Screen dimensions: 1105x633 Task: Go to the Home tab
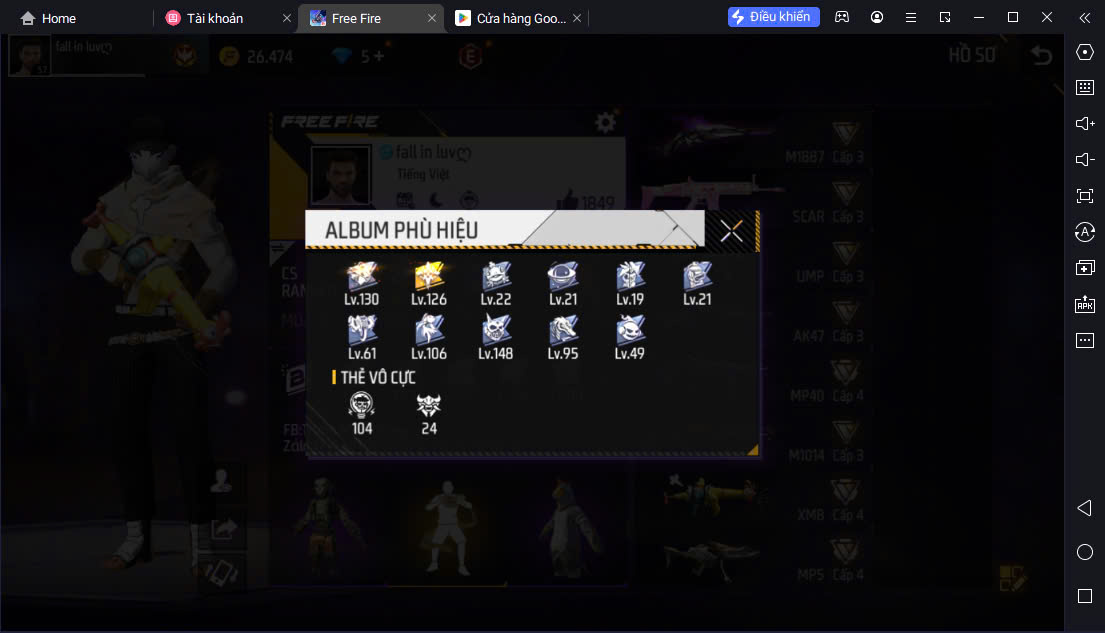point(48,18)
